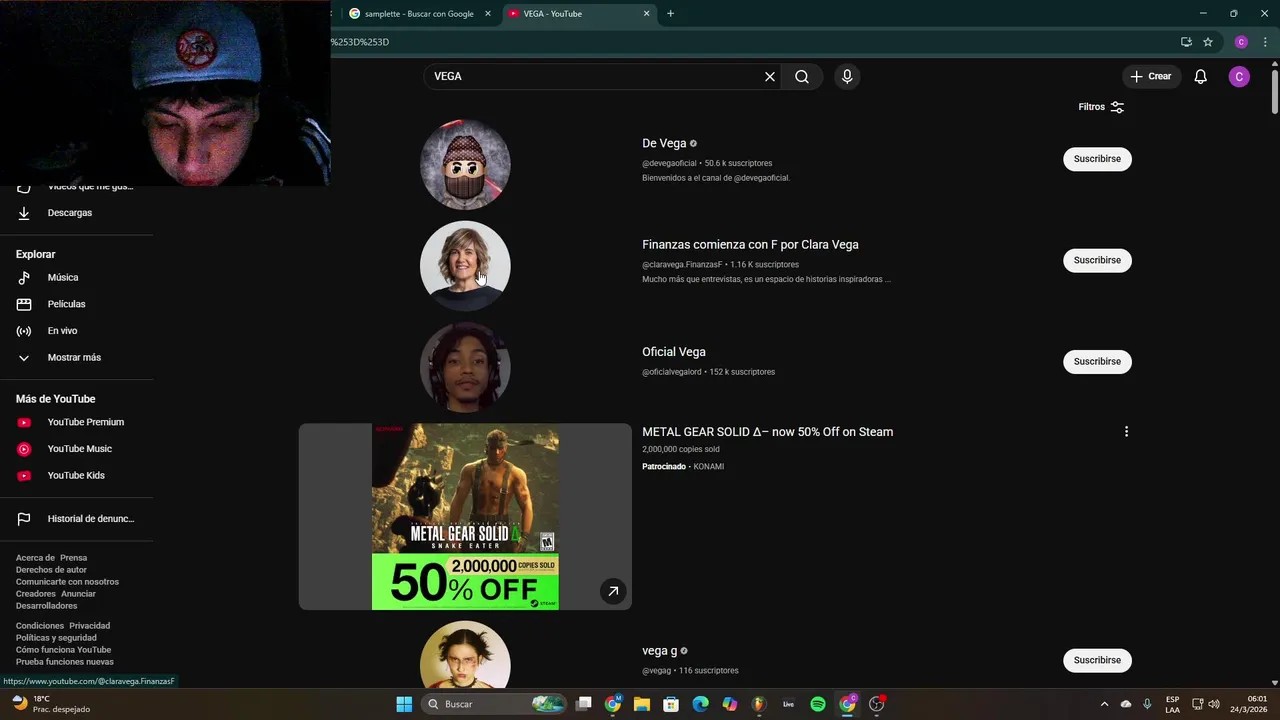Open Microsoft Edge from taskbar
The width and height of the screenshot is (1280, 720).
click(701, 704)
